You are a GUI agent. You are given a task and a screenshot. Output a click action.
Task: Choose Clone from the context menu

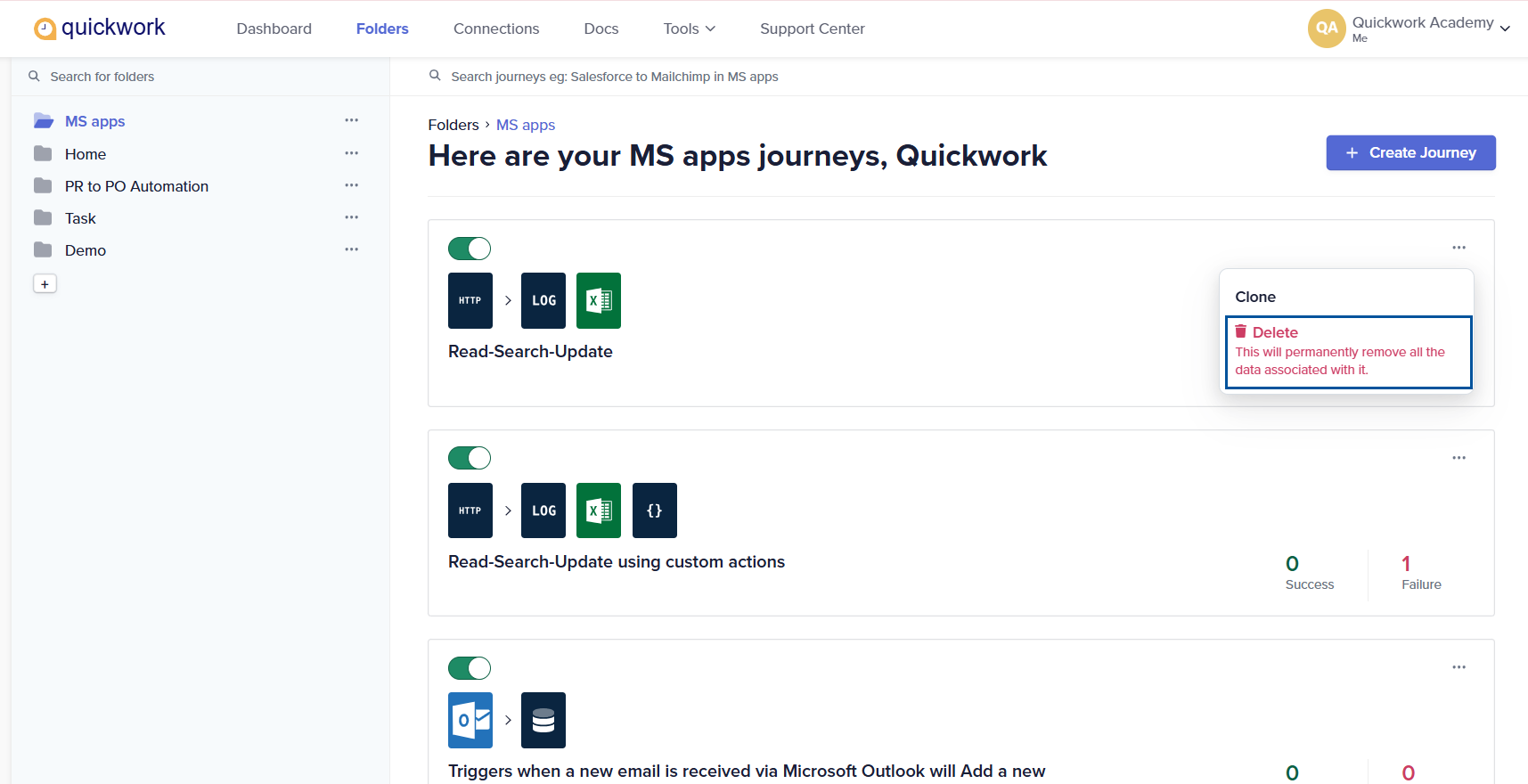pos(1255,297)
